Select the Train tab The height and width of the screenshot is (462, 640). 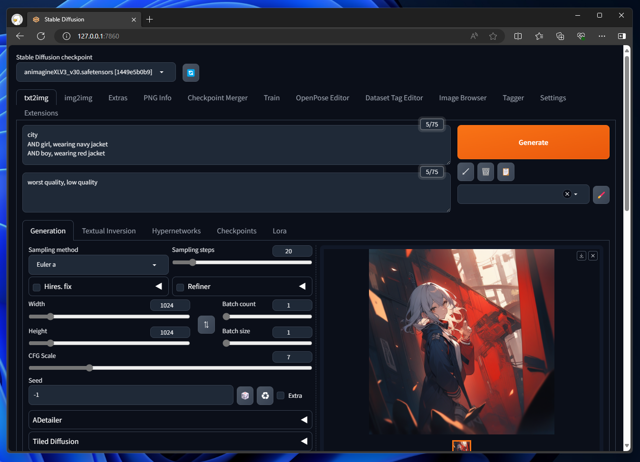click(272, 98)
